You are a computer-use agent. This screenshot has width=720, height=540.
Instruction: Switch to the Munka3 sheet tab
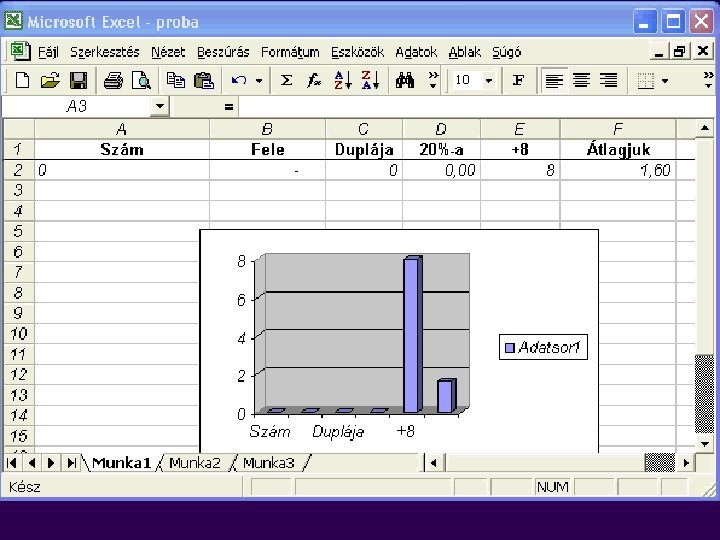[269, 463]
